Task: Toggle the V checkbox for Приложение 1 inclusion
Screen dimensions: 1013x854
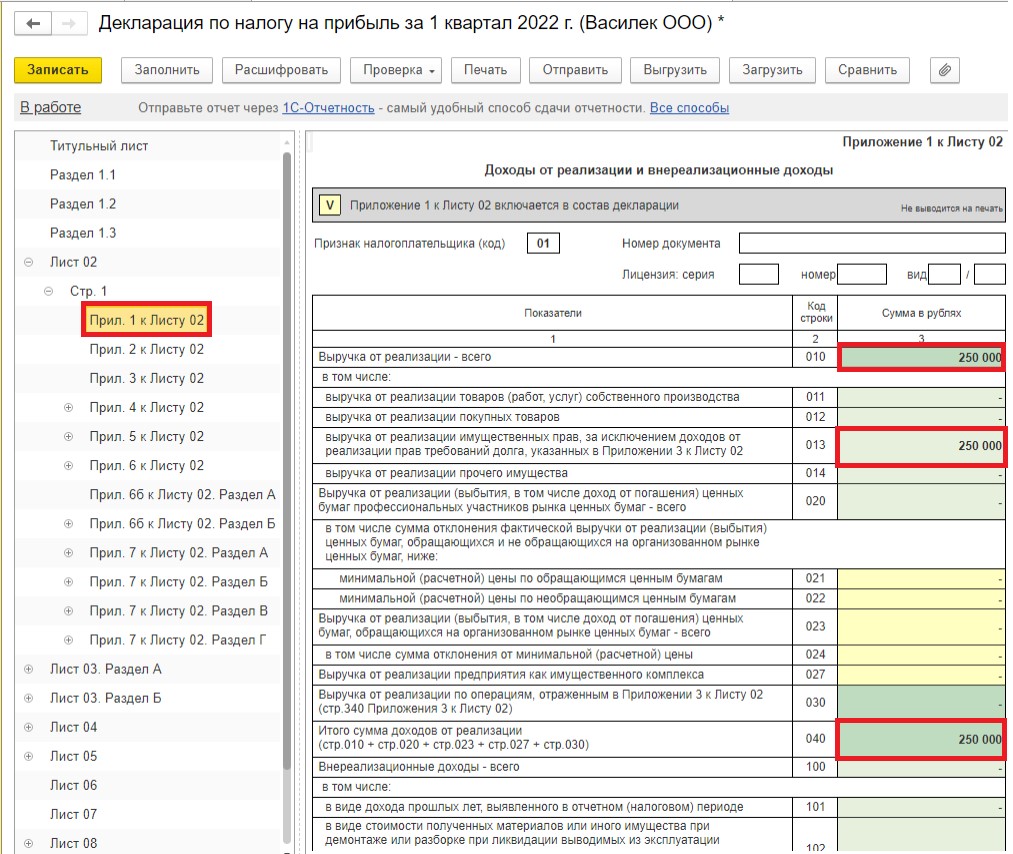Action: 330,205
